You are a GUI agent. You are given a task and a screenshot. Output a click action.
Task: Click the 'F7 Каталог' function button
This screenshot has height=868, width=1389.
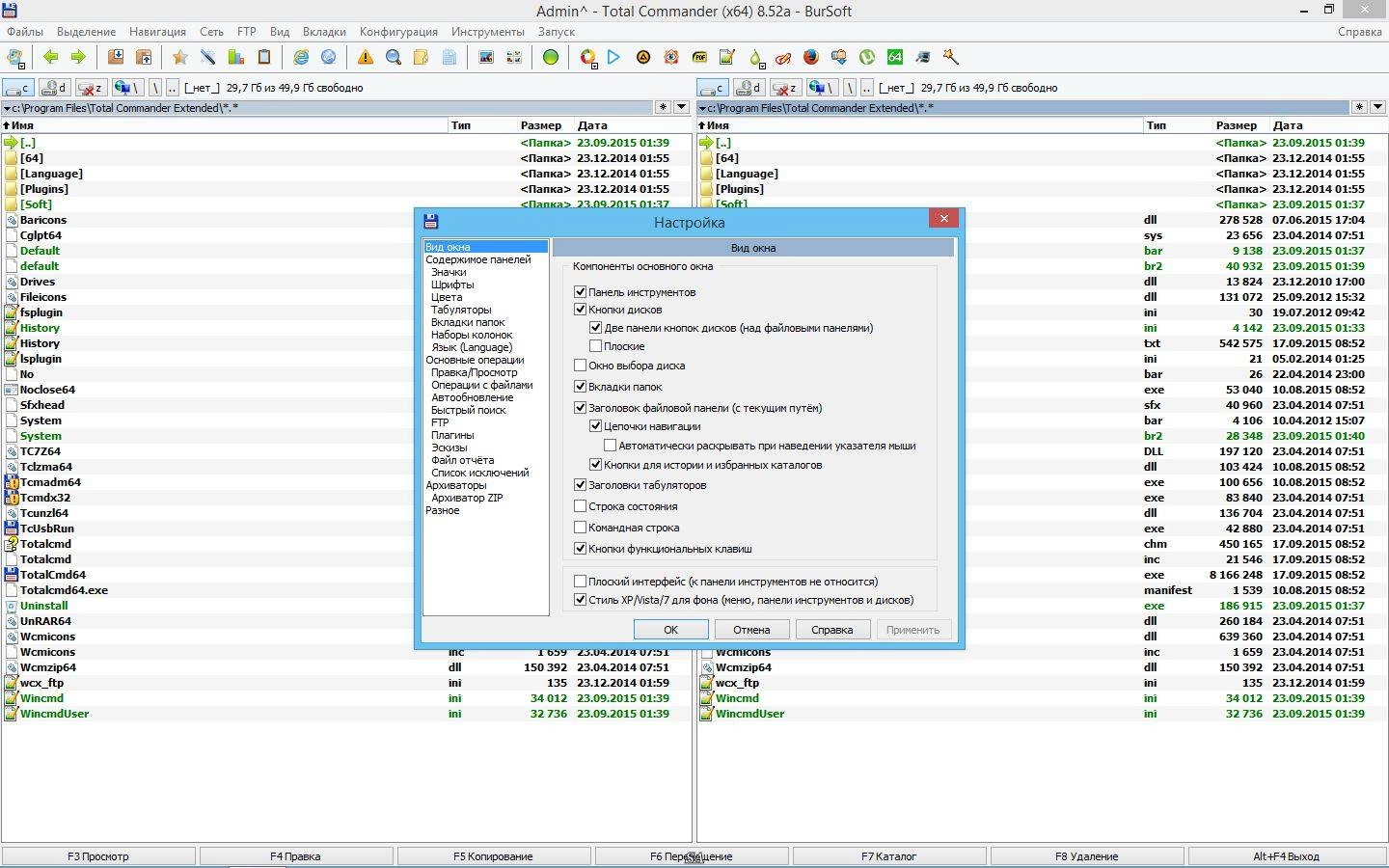point(888,856)
